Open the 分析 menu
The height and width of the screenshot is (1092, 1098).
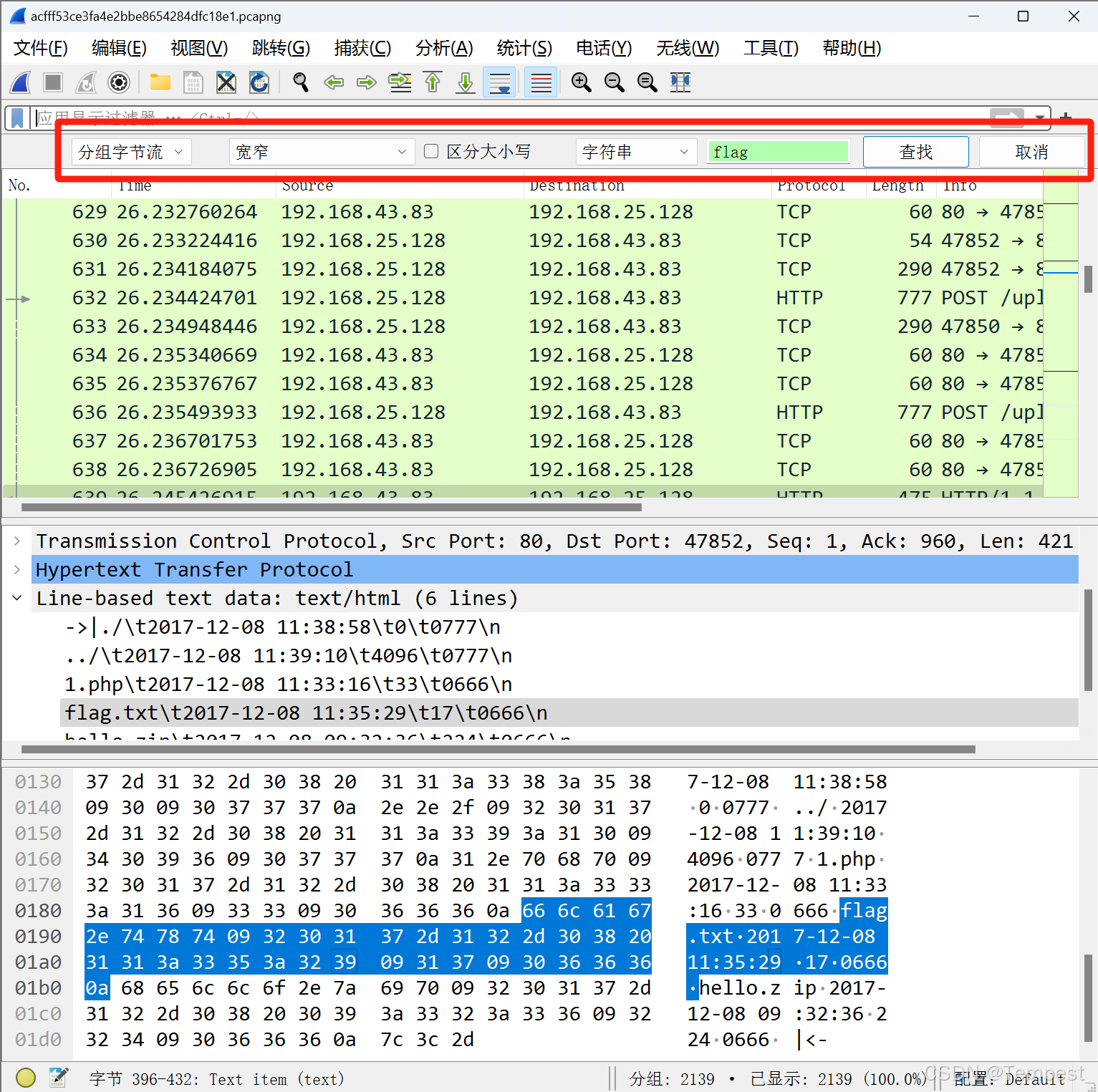coord(443,48)
